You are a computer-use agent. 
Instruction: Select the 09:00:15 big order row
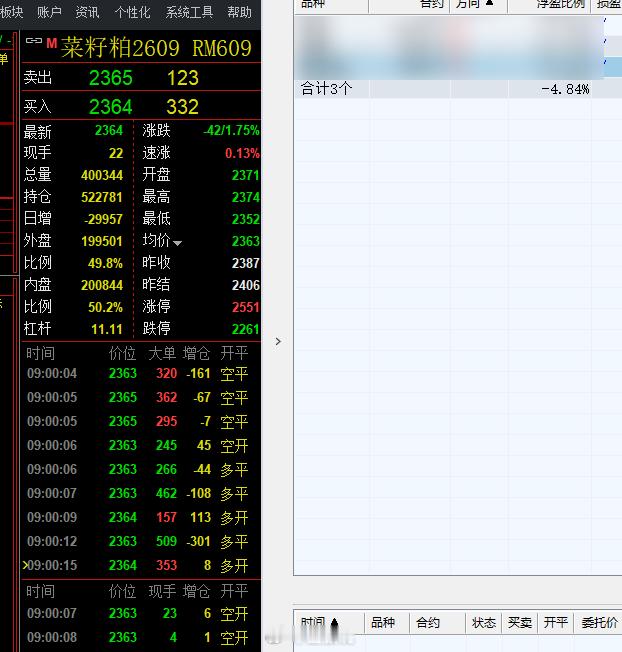[x=141, y=566]
